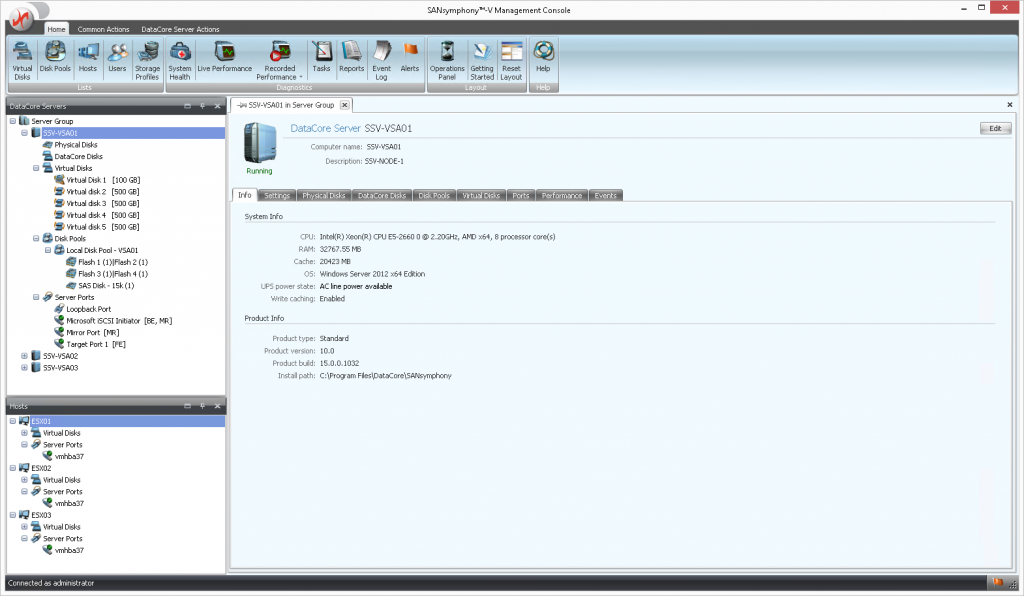The width and height of the screenshot is (1024, 596).
Task: Open Virtual Disks list in ribbon
Action: click(22, 59)
